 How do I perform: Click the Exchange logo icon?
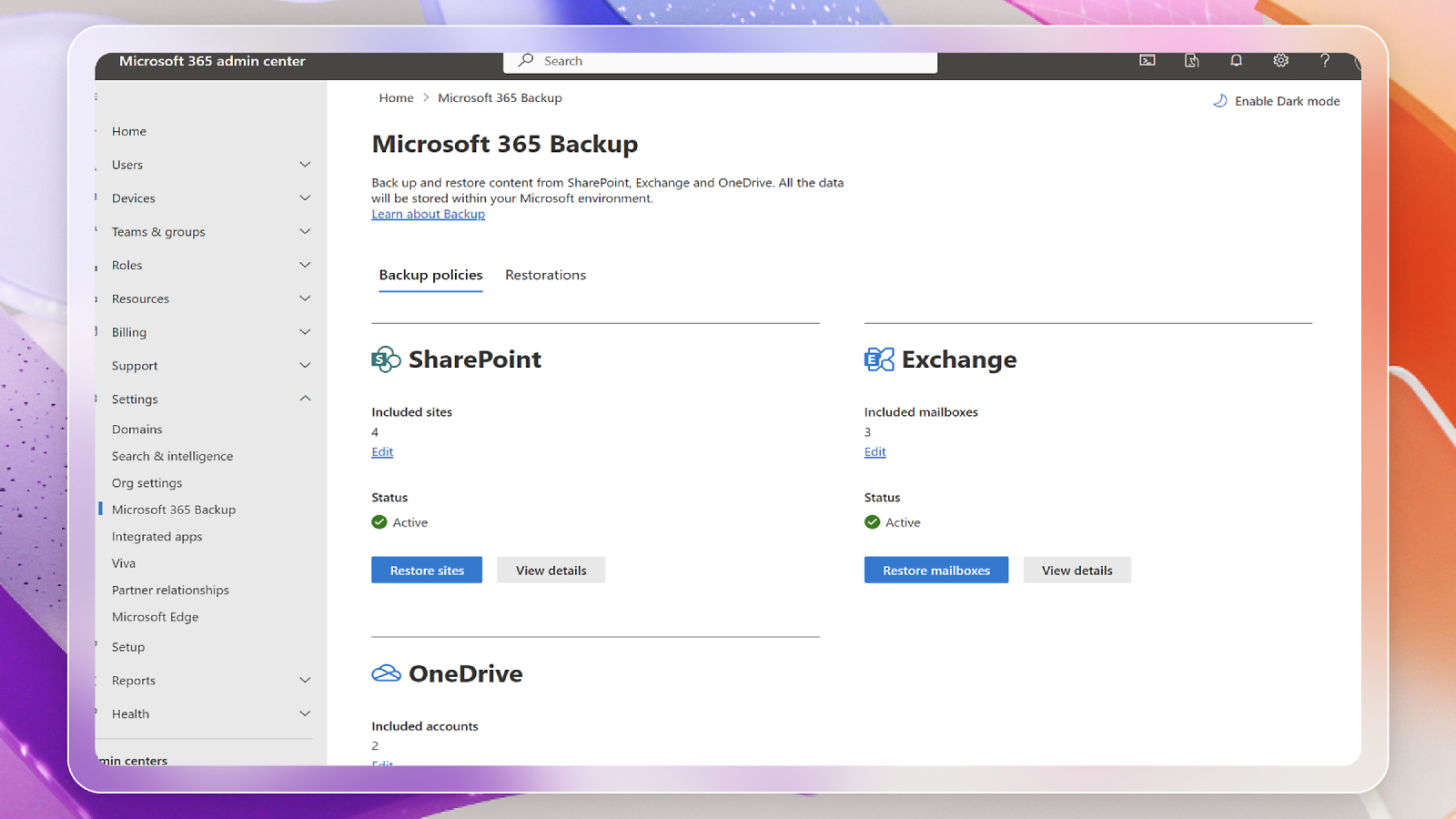[879, 359]
